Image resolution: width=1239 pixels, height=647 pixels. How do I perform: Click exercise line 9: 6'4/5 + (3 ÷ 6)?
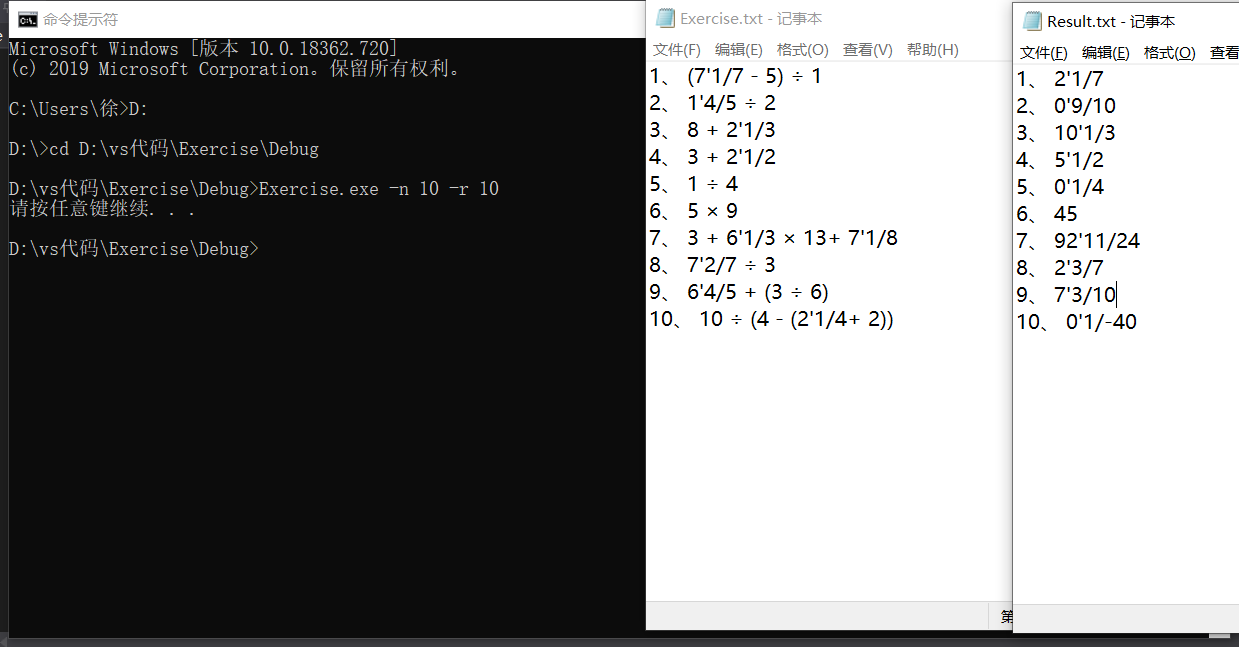(739, 292)
